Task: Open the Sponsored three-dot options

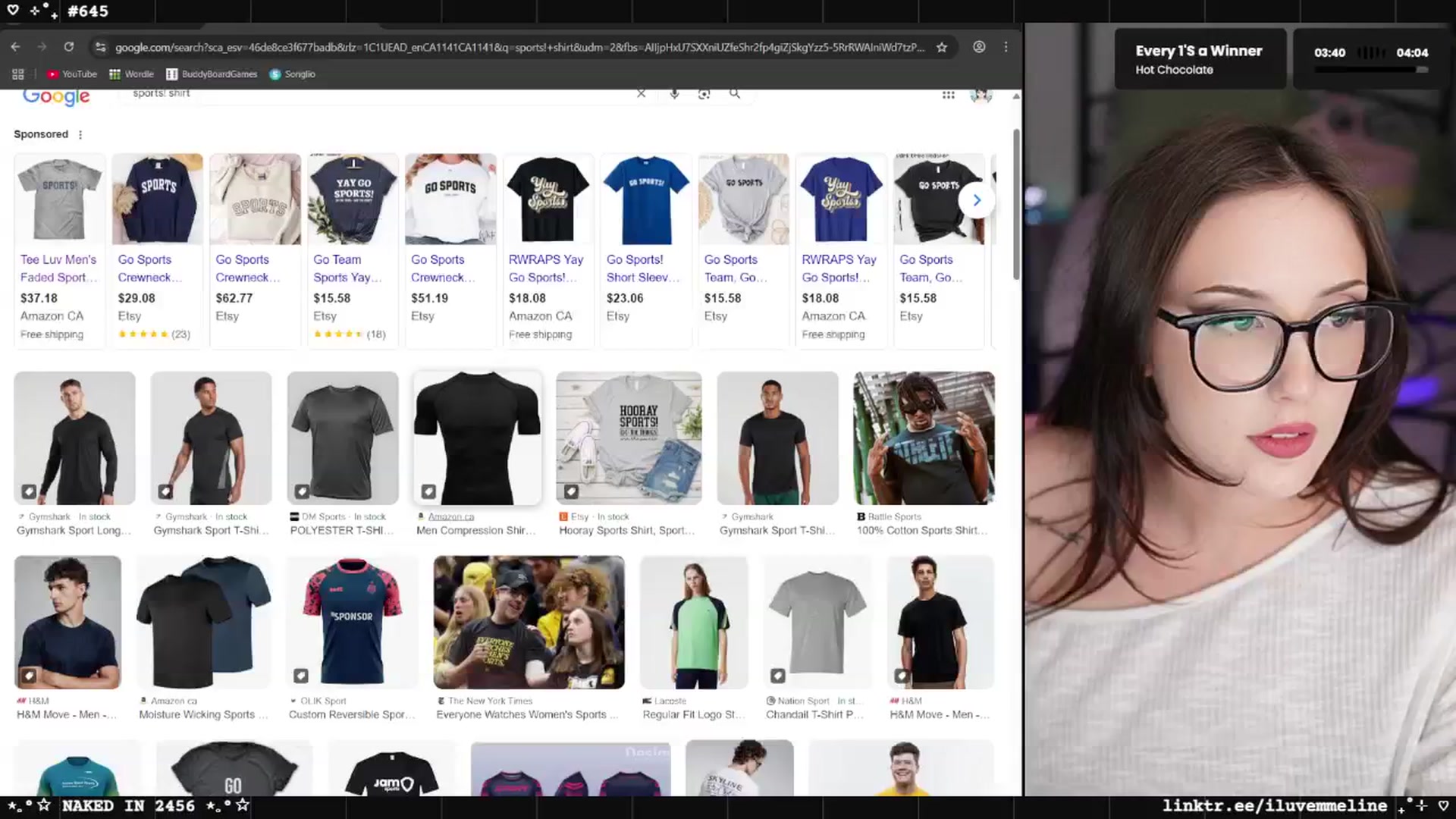Action: click(80, 134)
